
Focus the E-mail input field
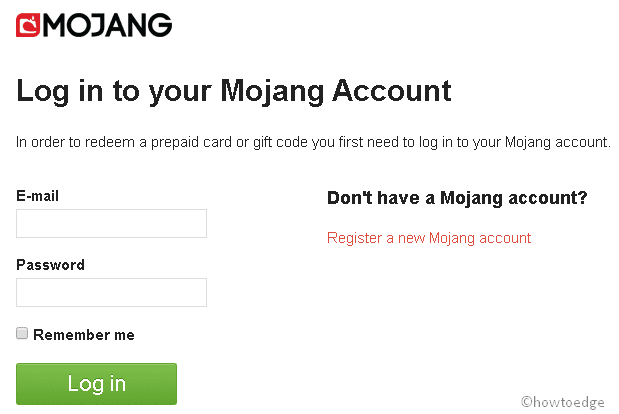click(111, 223)
